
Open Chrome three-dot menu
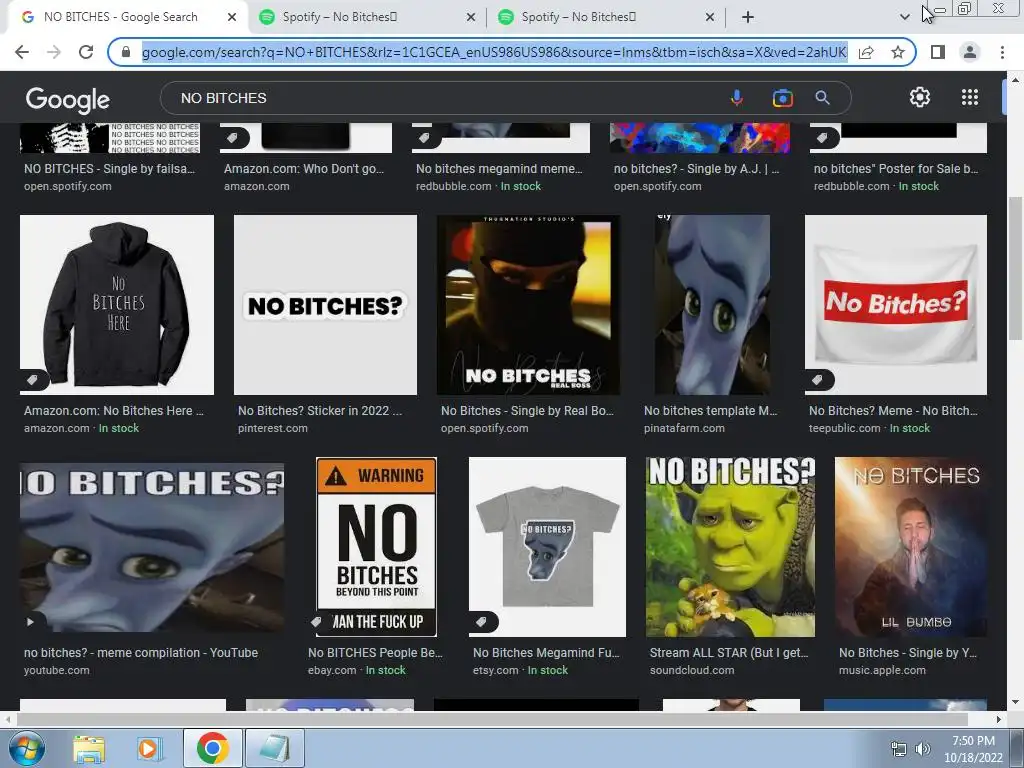click(x=1002, y=52)
